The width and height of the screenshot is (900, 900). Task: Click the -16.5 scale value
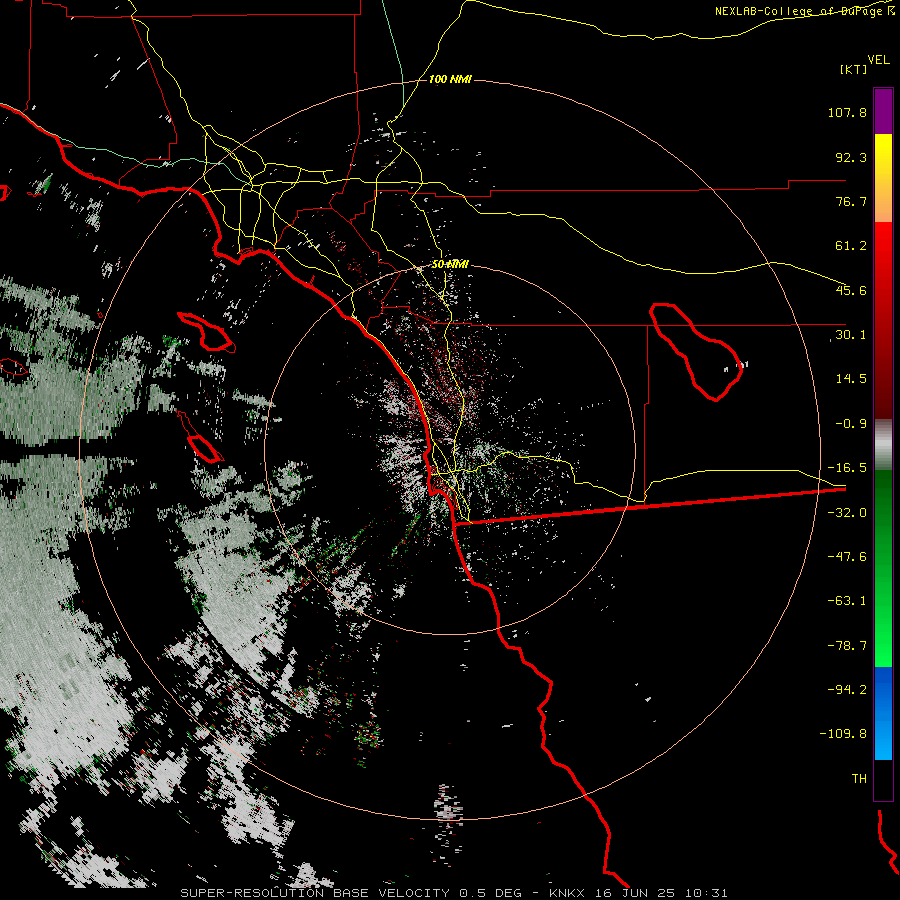(847, 468)
